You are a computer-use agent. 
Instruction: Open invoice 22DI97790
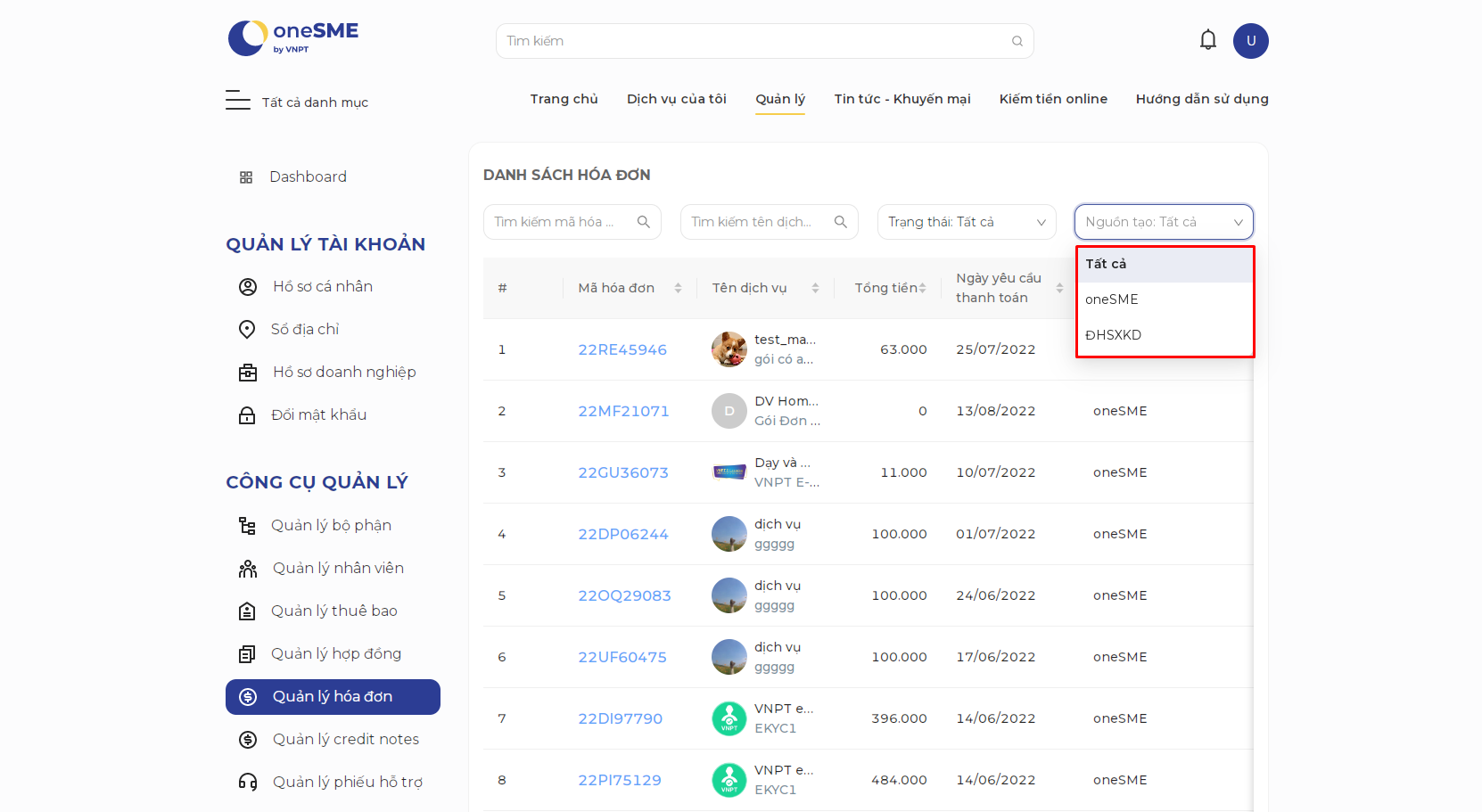click(621, 718)
